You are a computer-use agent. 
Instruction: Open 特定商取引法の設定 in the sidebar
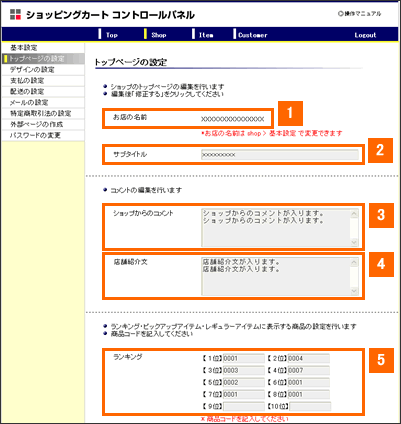43,114
